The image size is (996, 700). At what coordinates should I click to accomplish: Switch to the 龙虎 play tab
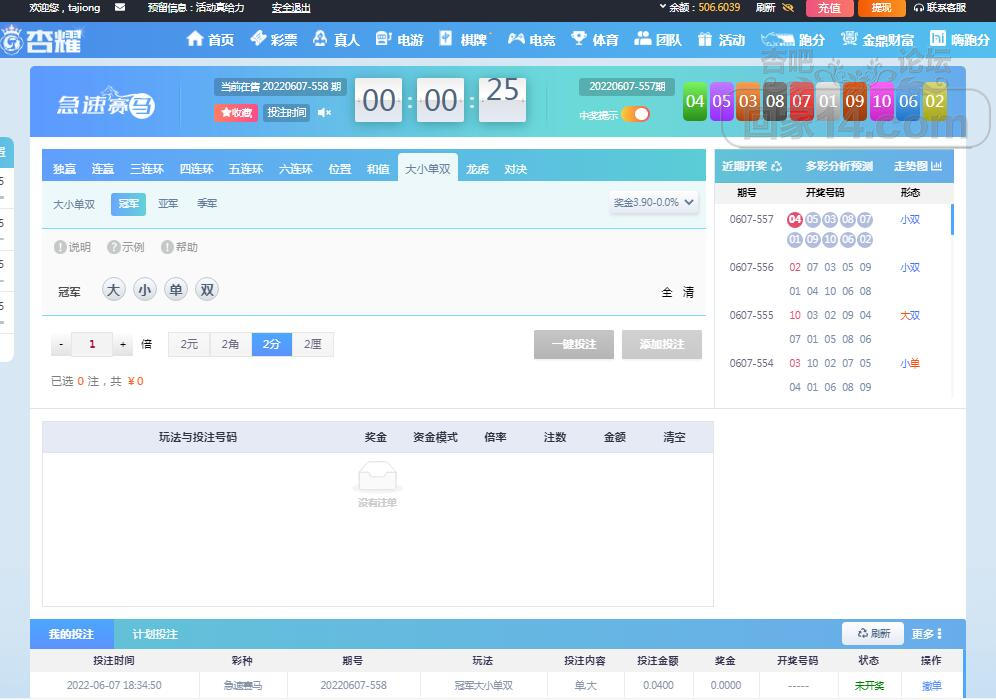coord(477,169)
